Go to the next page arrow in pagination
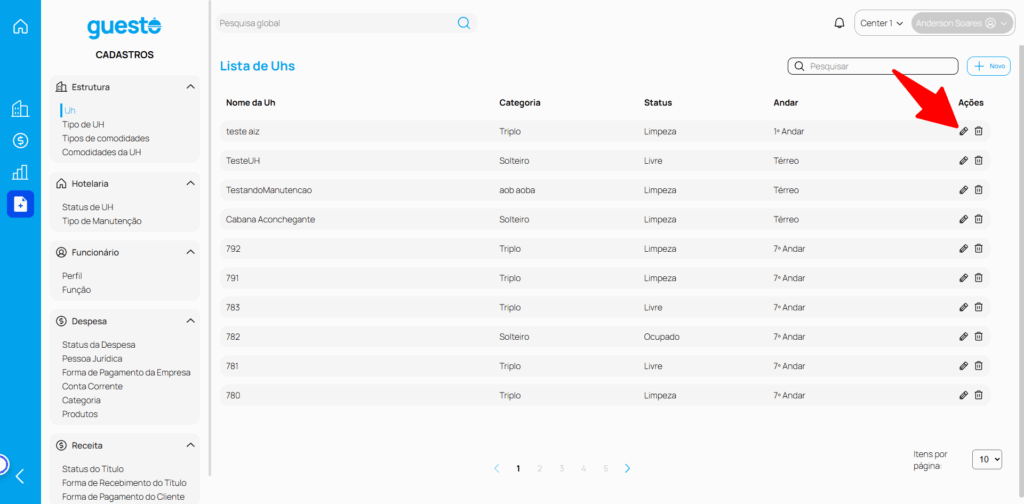The height and width of the screenshot is (504, 1024). pos(627,468)
